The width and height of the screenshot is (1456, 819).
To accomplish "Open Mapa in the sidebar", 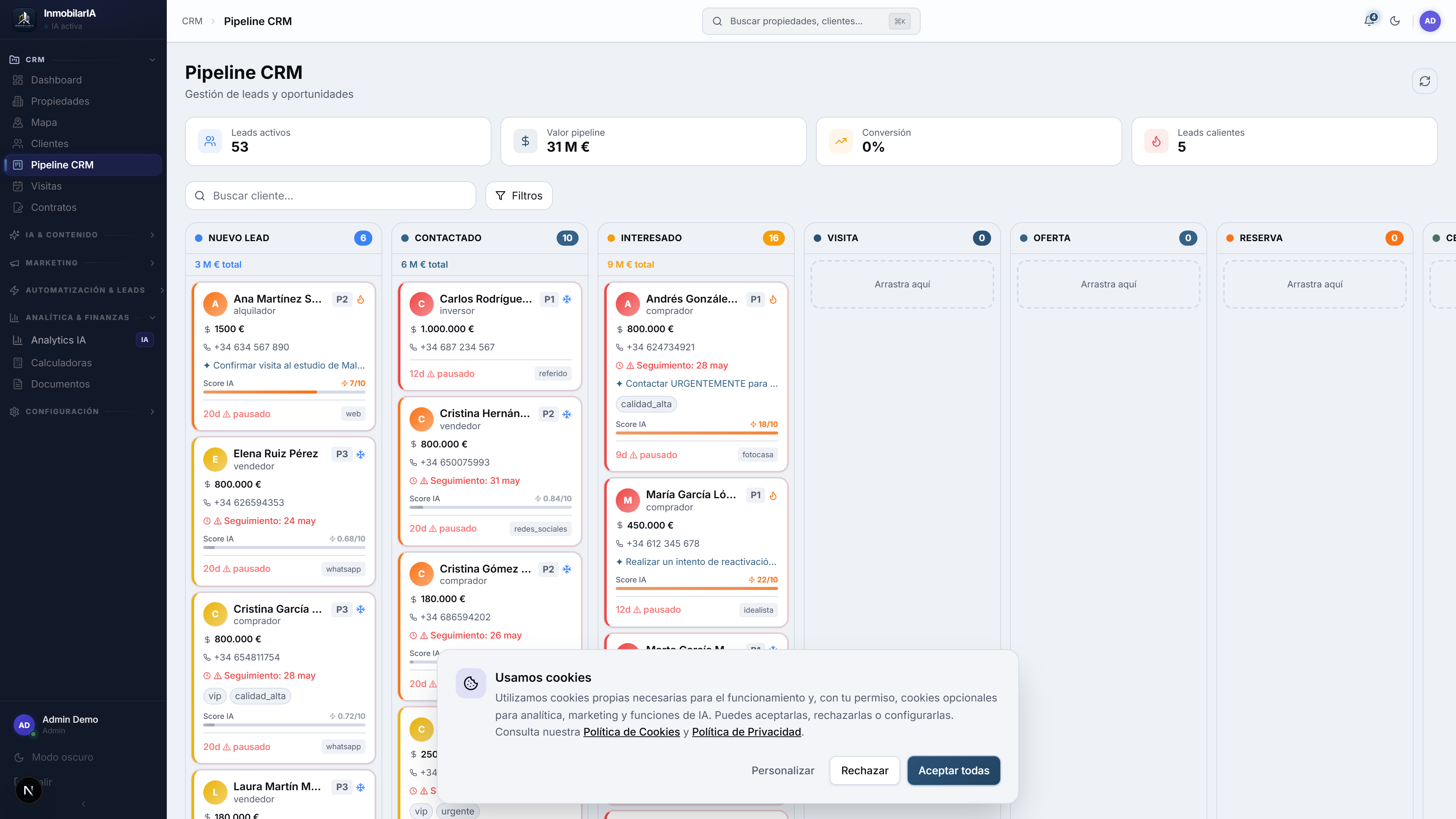I will (83, 122).
